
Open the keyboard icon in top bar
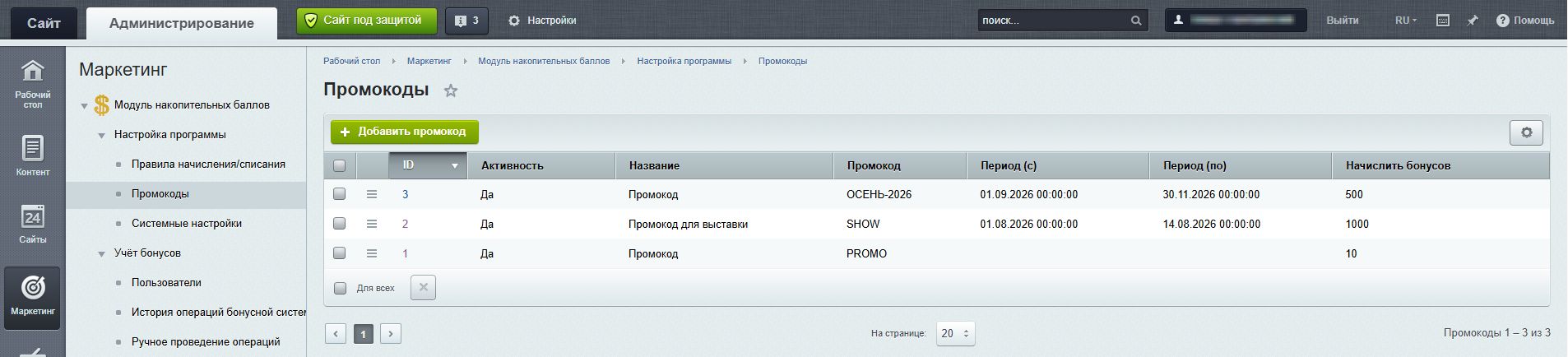click(x=1443, y=21)
